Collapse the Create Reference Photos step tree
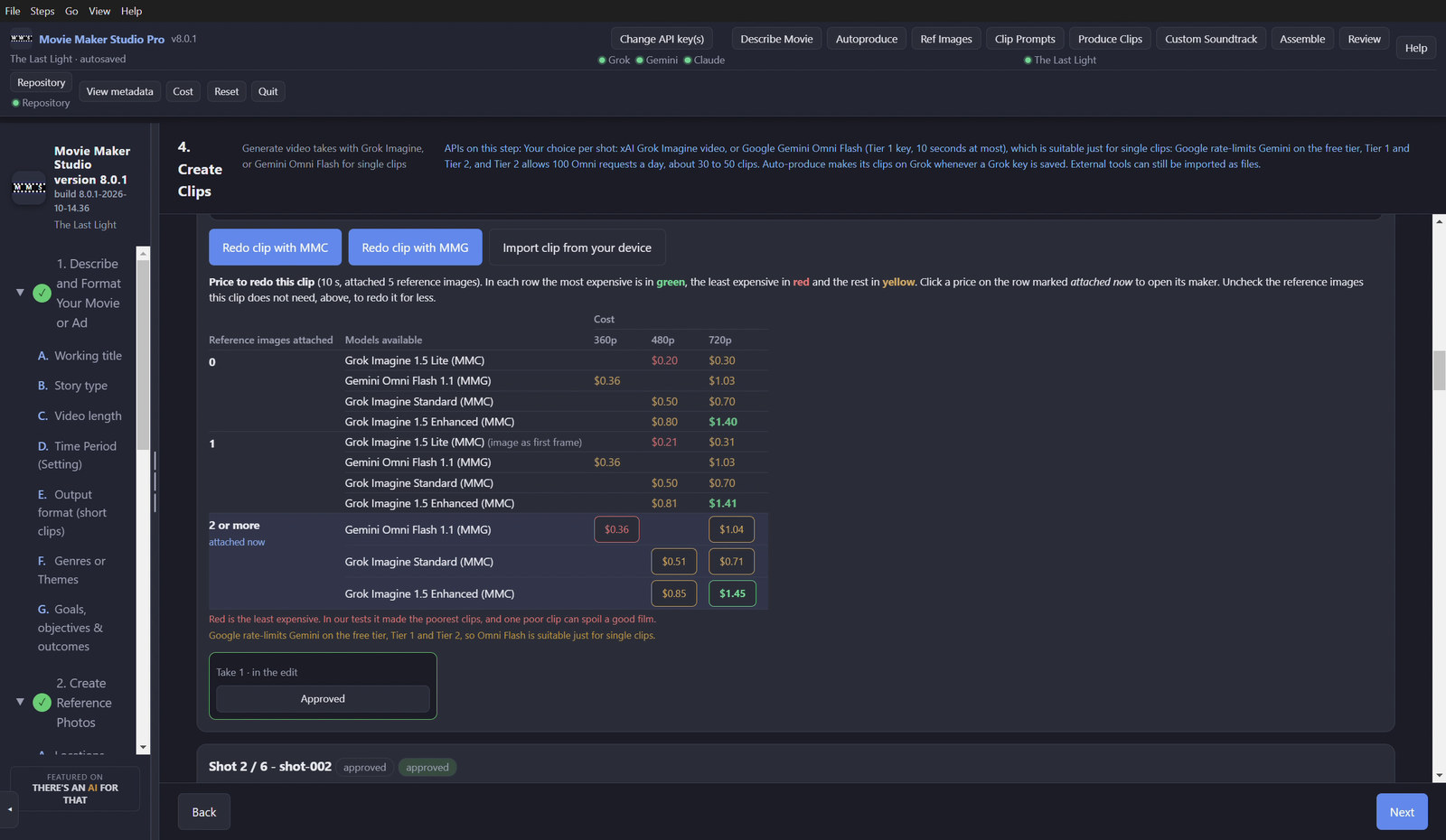This screenshot has width=1446, height=840. pyautogui.click(x=20, y=702)
